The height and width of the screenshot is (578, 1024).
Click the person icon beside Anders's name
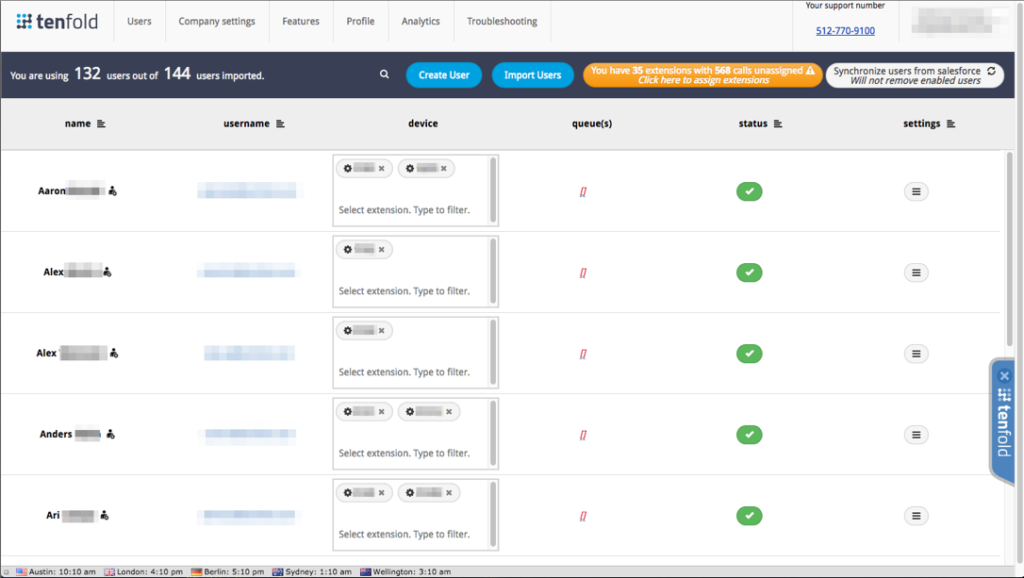(x=110, y=434)
